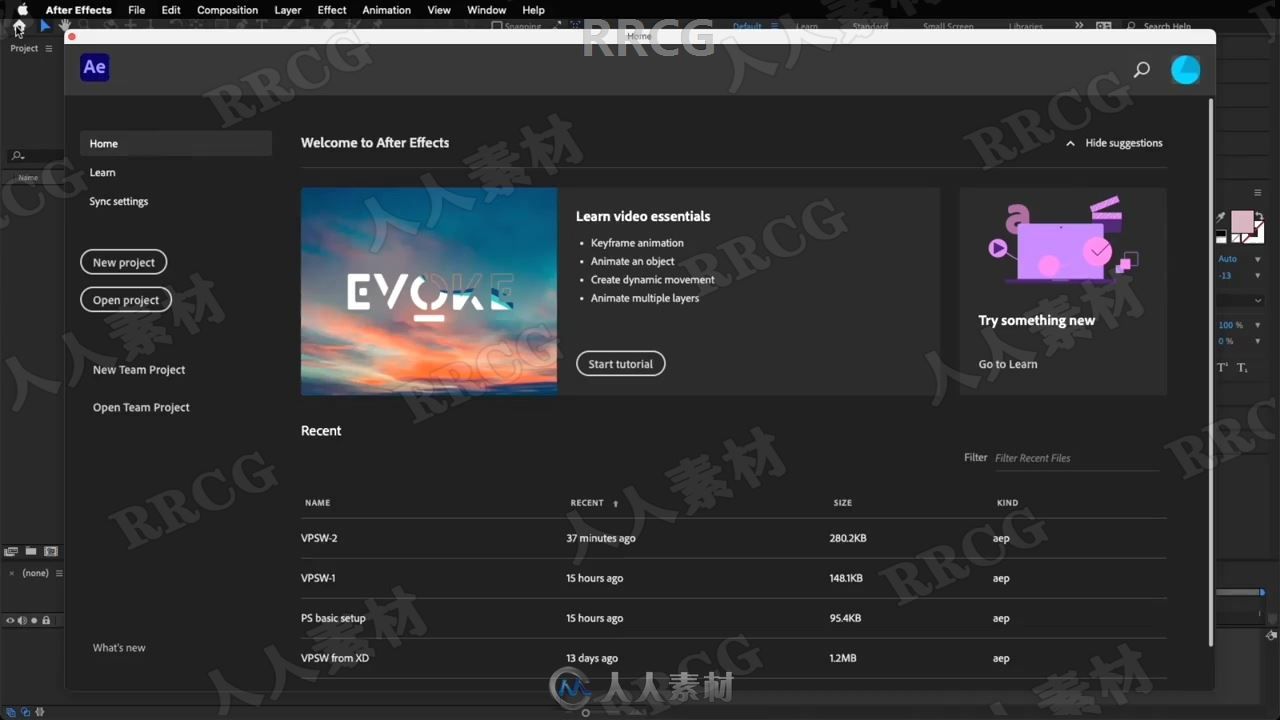Select the Hand tool
This screenshot has height=720, width=1280.
click(x=65, y=25)
